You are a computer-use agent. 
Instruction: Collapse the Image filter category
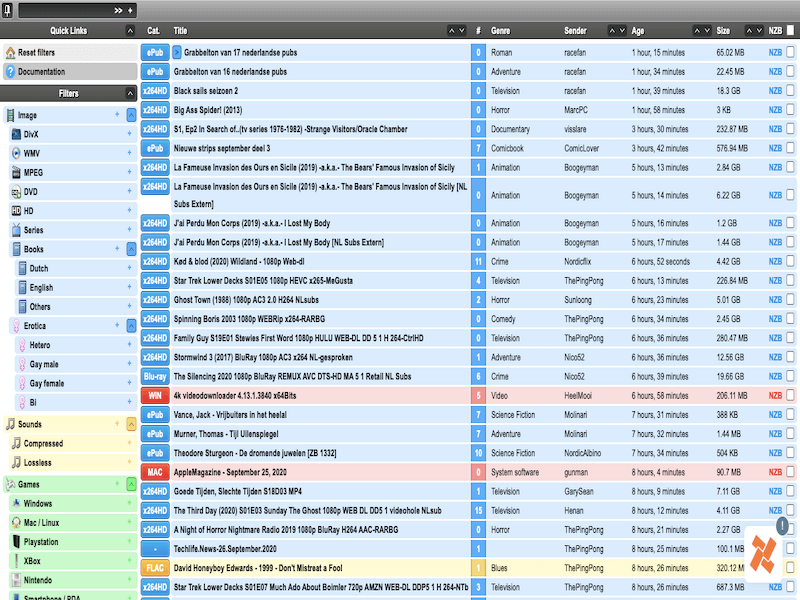tap(131, 115)
